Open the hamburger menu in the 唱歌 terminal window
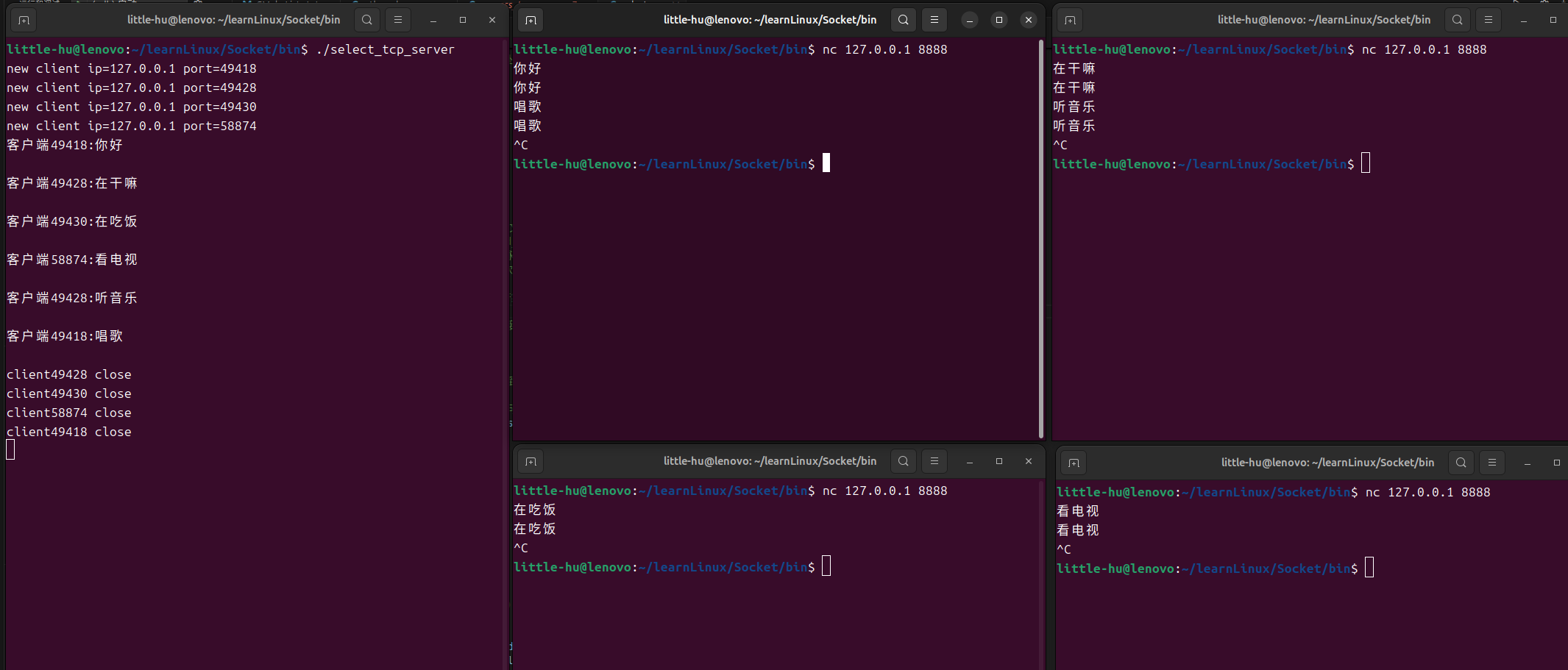Screen dimensions: 1568x670 (934, 20)
